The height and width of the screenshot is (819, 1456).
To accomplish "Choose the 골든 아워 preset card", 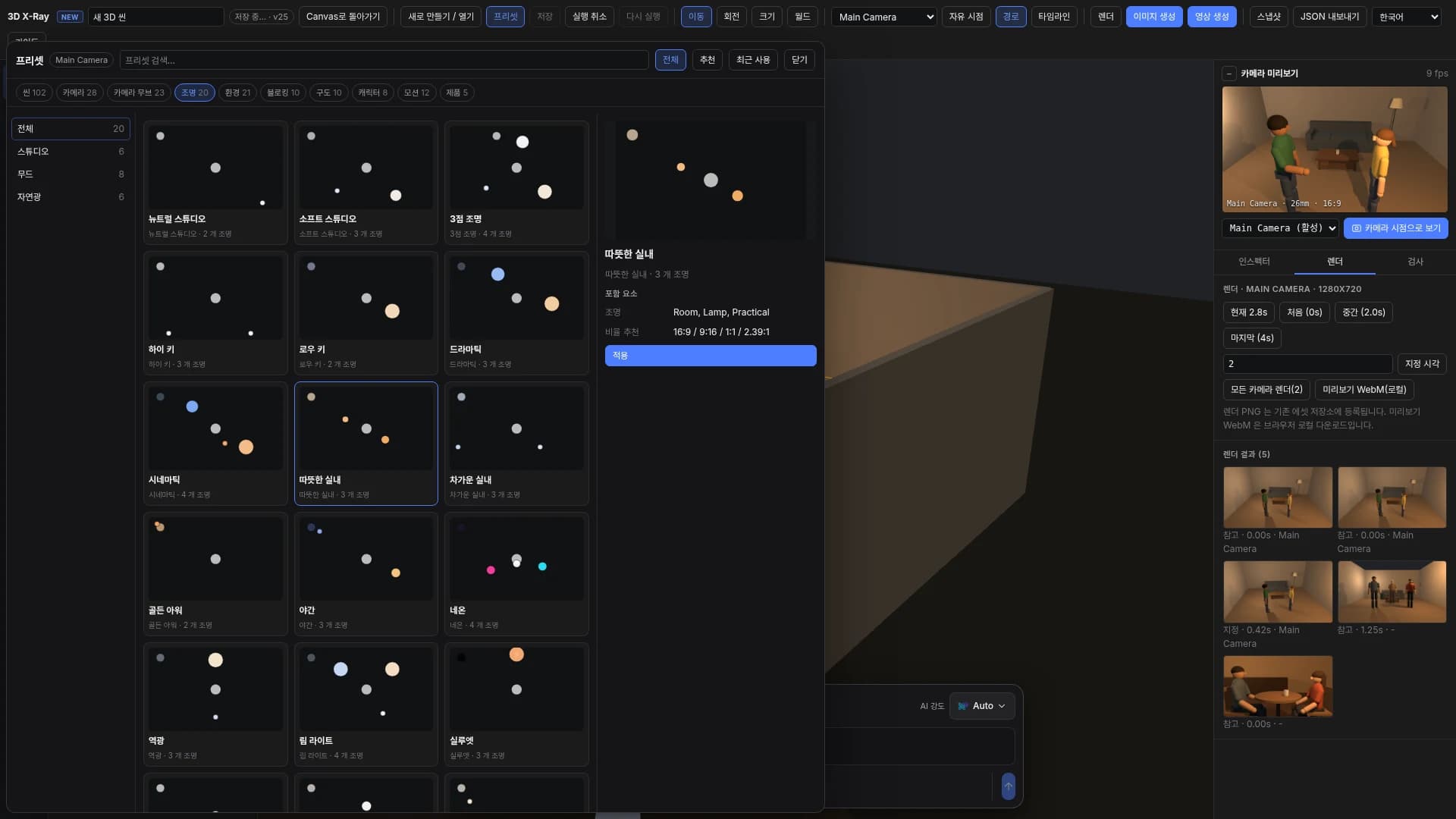I will [215, 574].
